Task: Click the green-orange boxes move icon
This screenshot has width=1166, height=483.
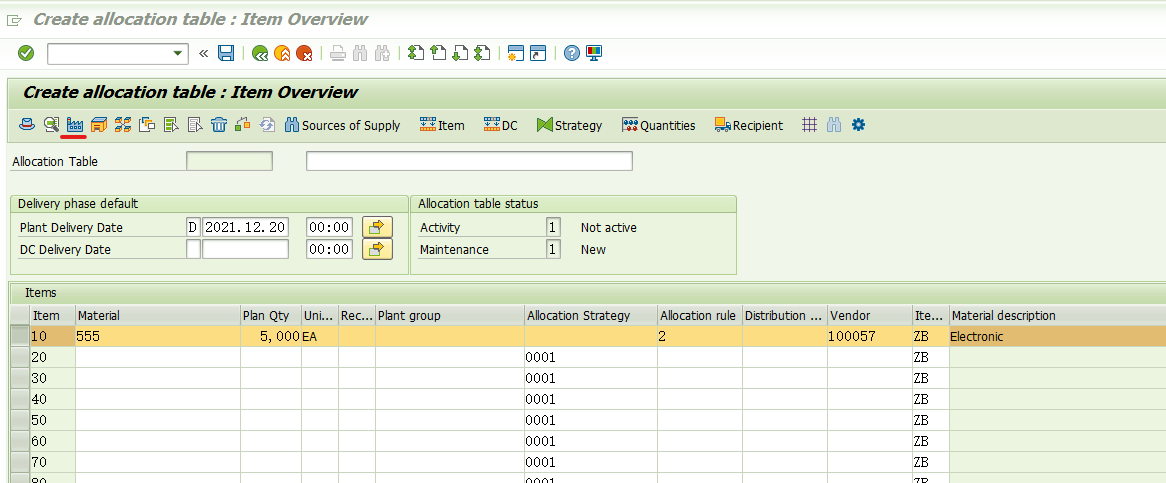Action: click(x=242, y=125)
